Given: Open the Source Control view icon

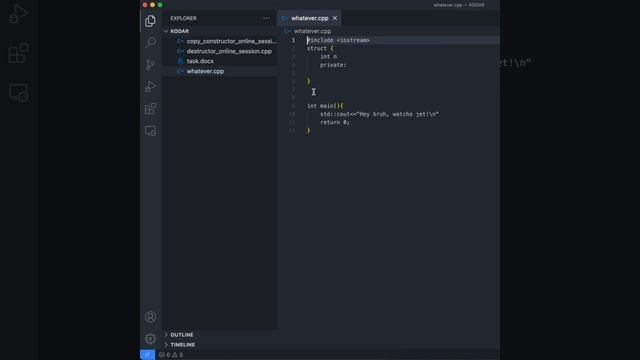Looking at the screenshot, I should (150, 64).
